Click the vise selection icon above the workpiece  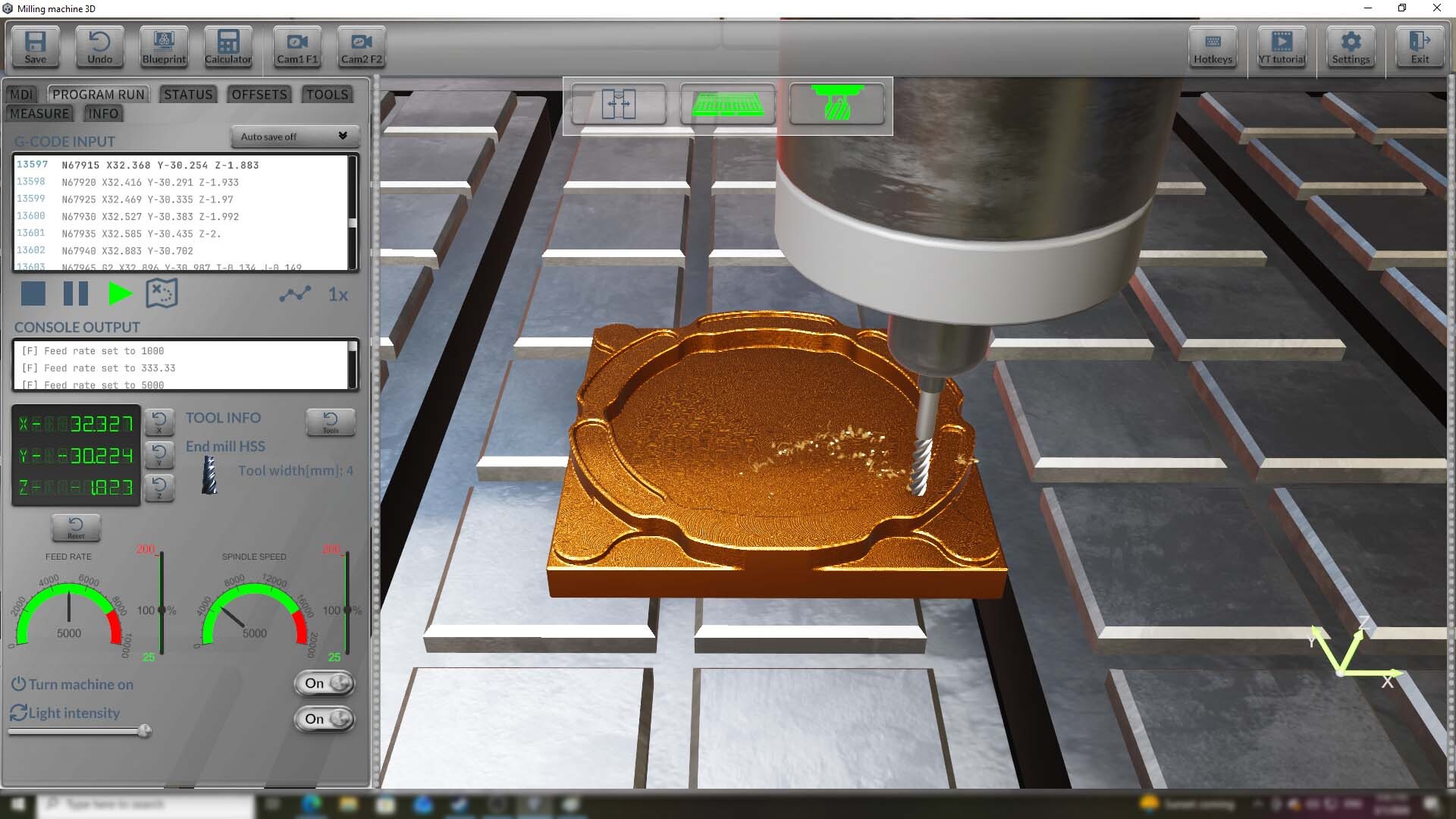click(x=617, y=105)
